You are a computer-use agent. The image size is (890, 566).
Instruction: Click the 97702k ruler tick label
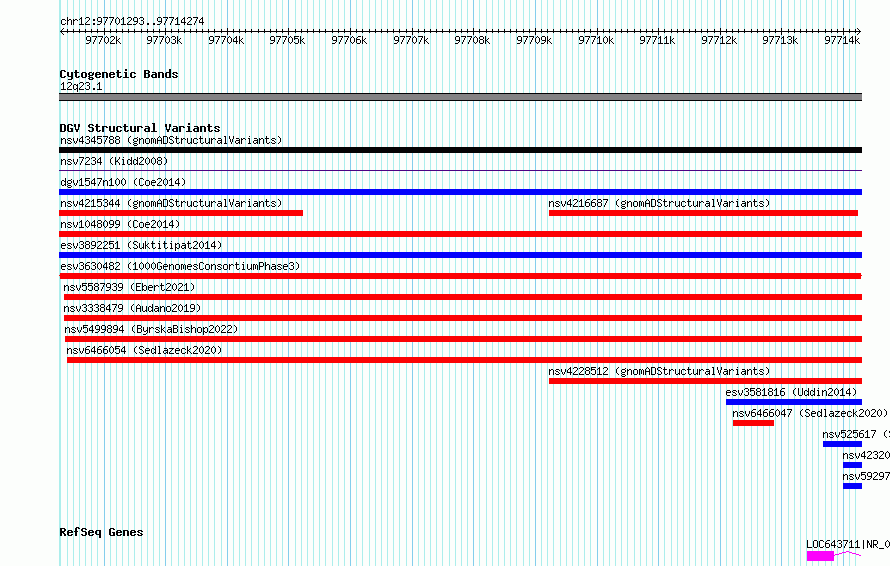coord(103,40)
